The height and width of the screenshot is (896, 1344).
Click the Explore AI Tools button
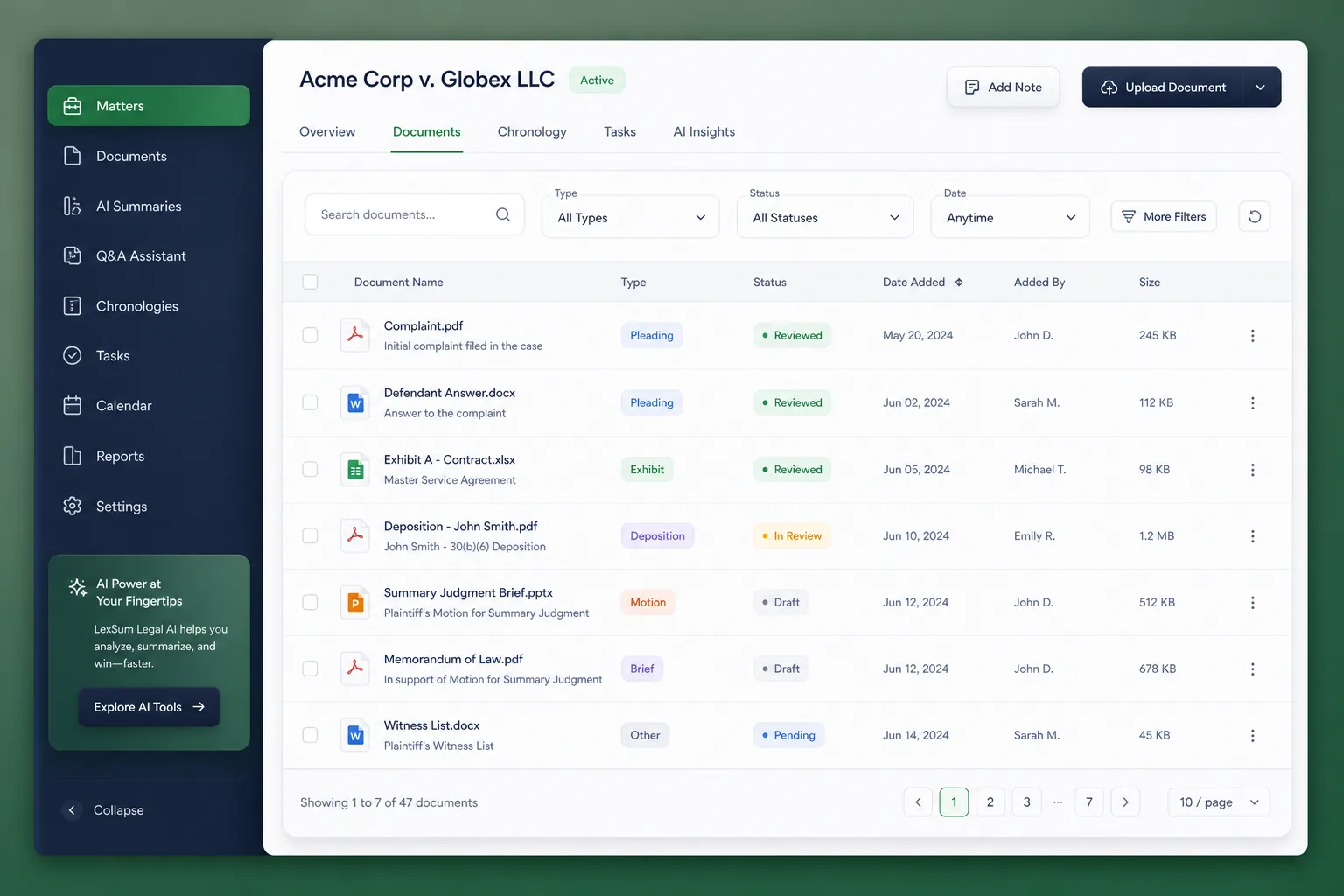coord(150,707)
